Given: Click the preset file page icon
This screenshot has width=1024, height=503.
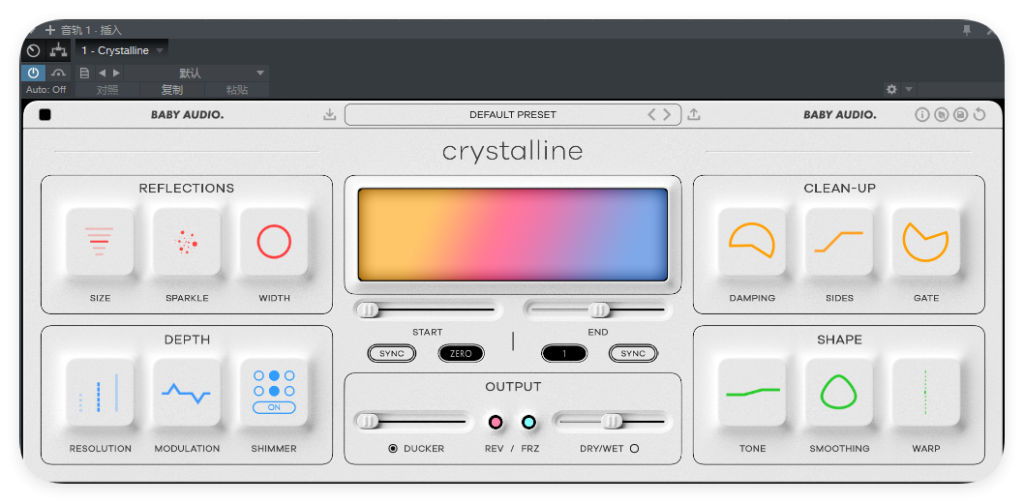Looking at the screenshot, I should [x=84, y=73].
